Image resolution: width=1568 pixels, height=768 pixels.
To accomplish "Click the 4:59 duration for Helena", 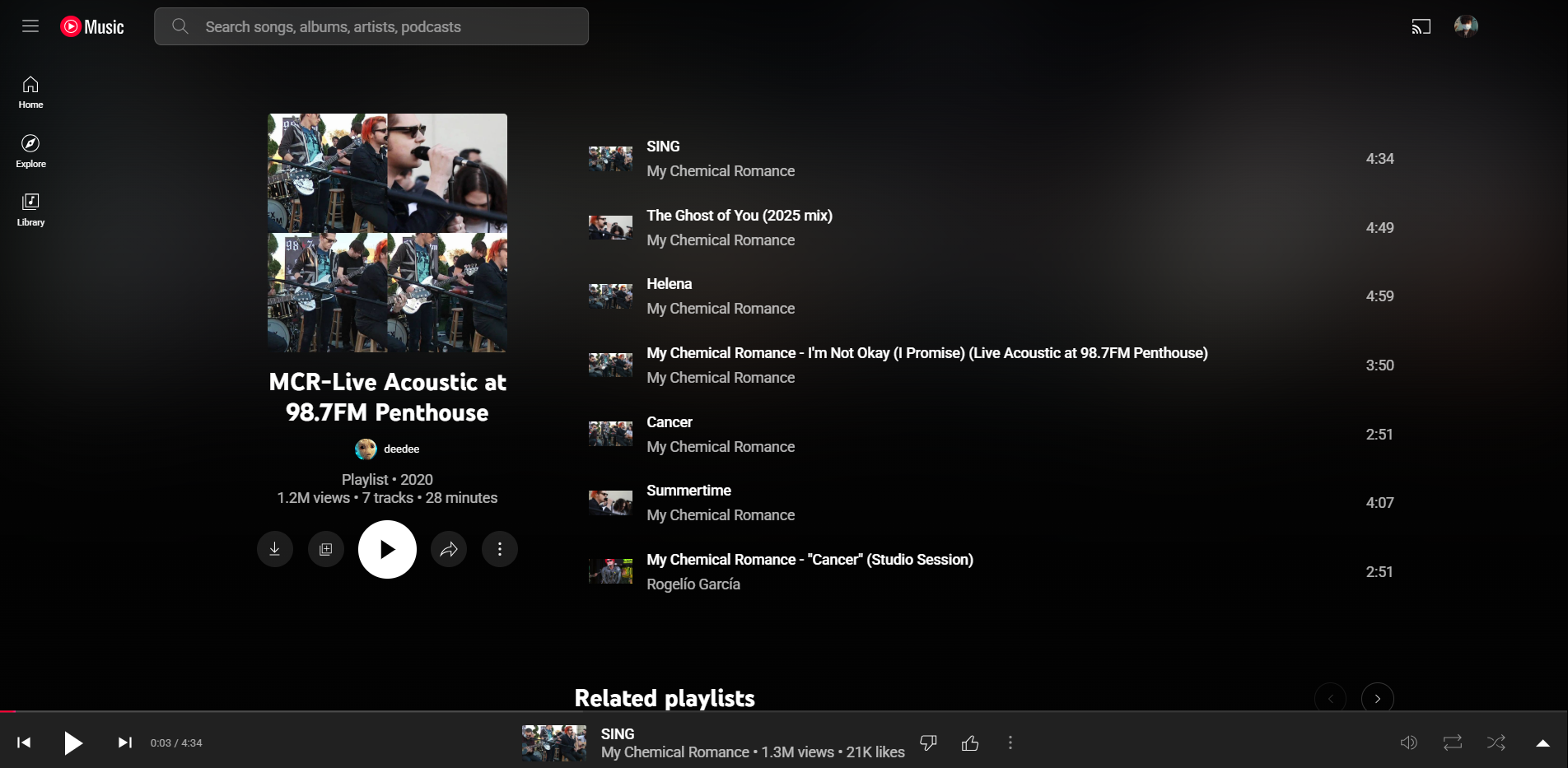I will tap(1379, 296).
